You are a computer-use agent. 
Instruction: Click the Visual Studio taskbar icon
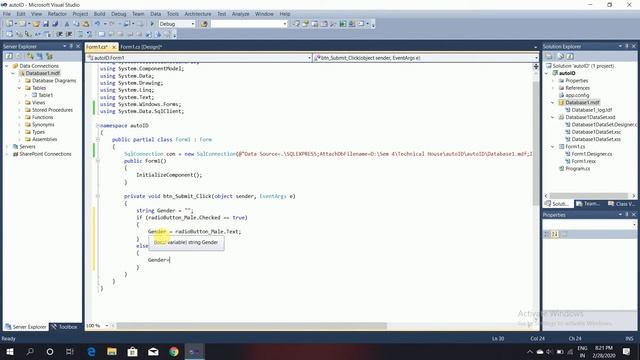(194, 351)
